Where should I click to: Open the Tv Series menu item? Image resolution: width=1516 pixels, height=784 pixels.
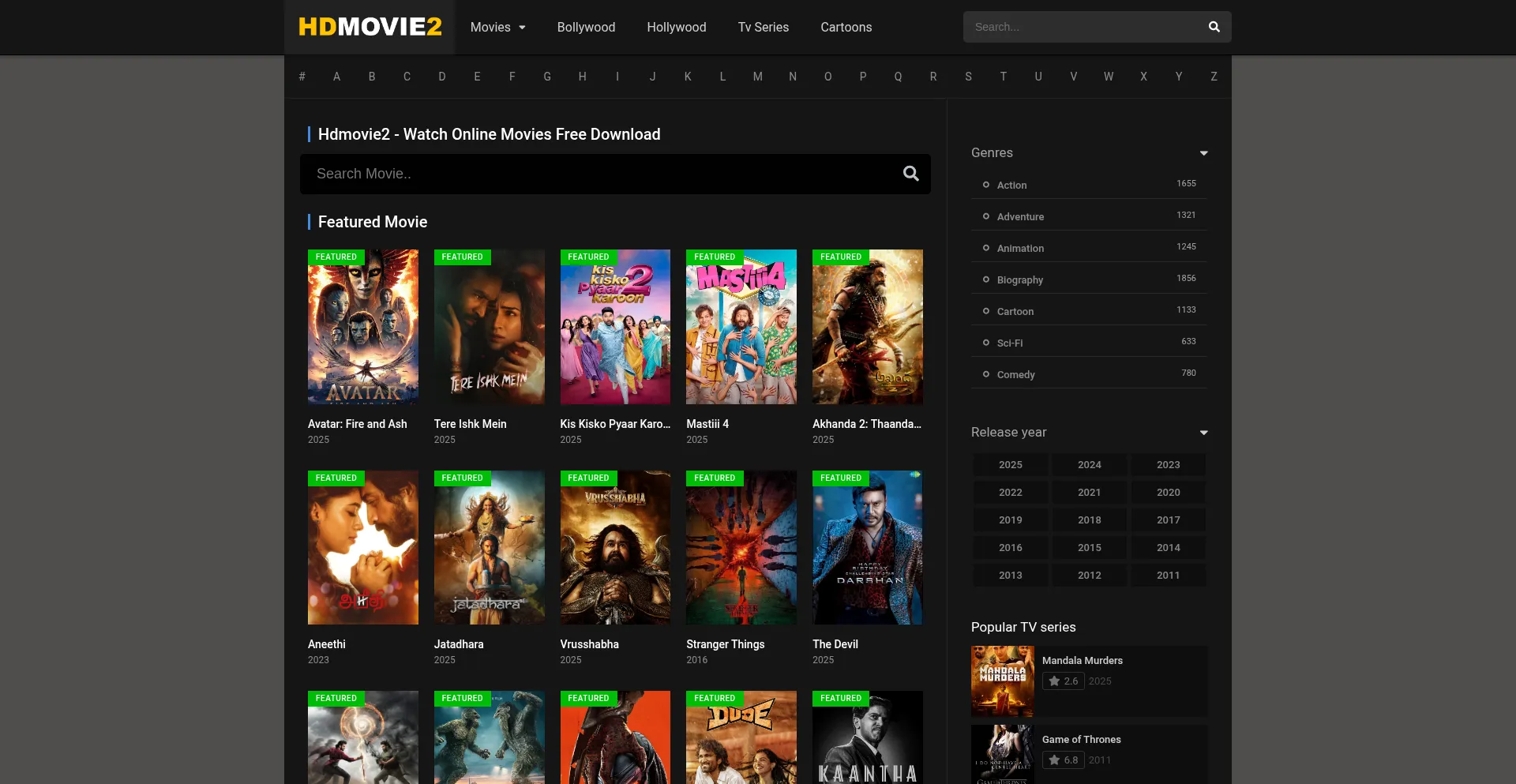764,27
